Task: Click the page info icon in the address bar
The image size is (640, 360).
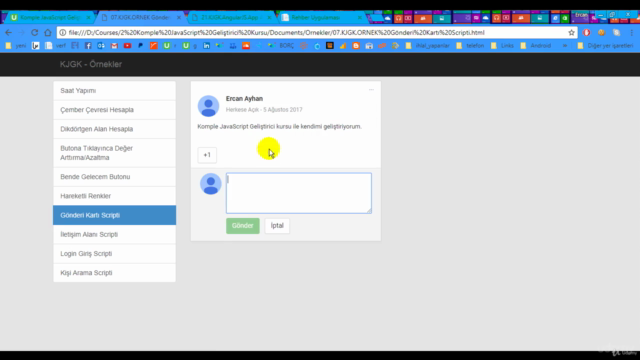Action: point(62,33)
